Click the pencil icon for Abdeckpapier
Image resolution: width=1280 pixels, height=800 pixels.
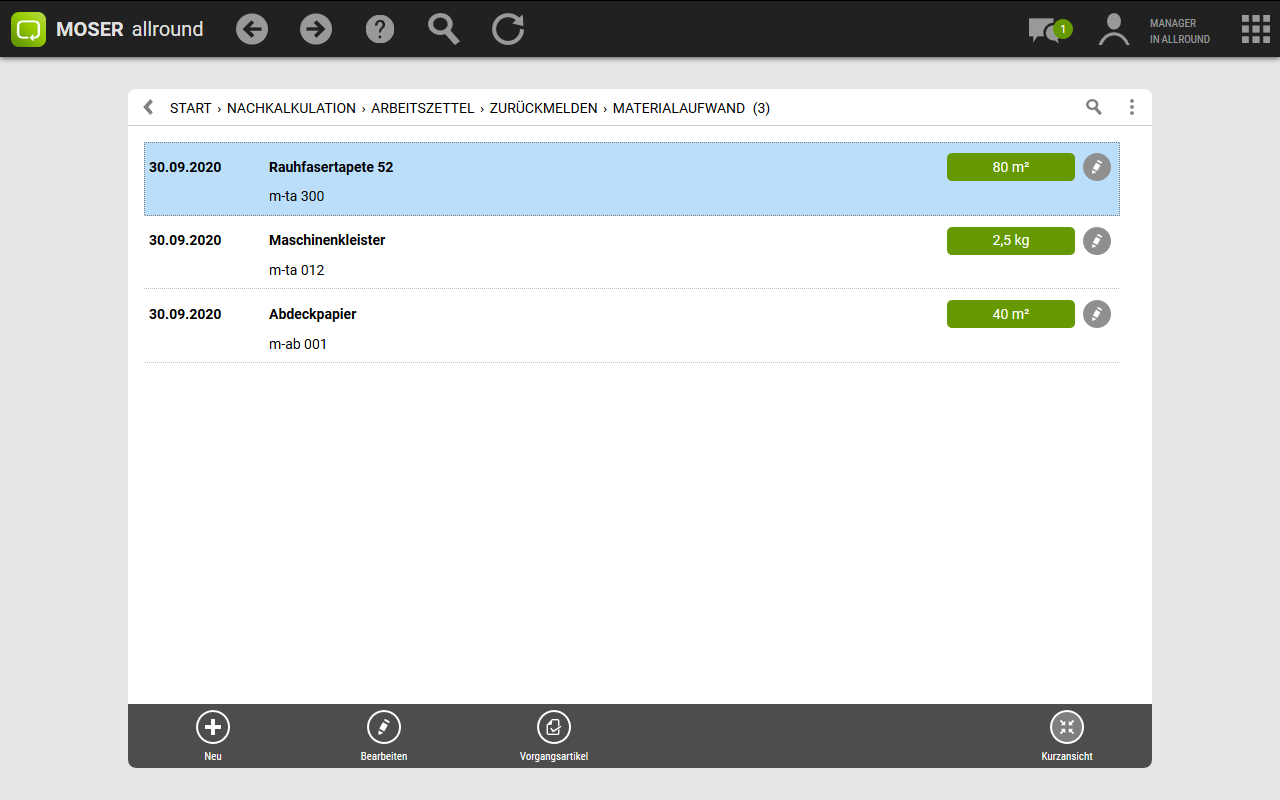coord(1097,314)
